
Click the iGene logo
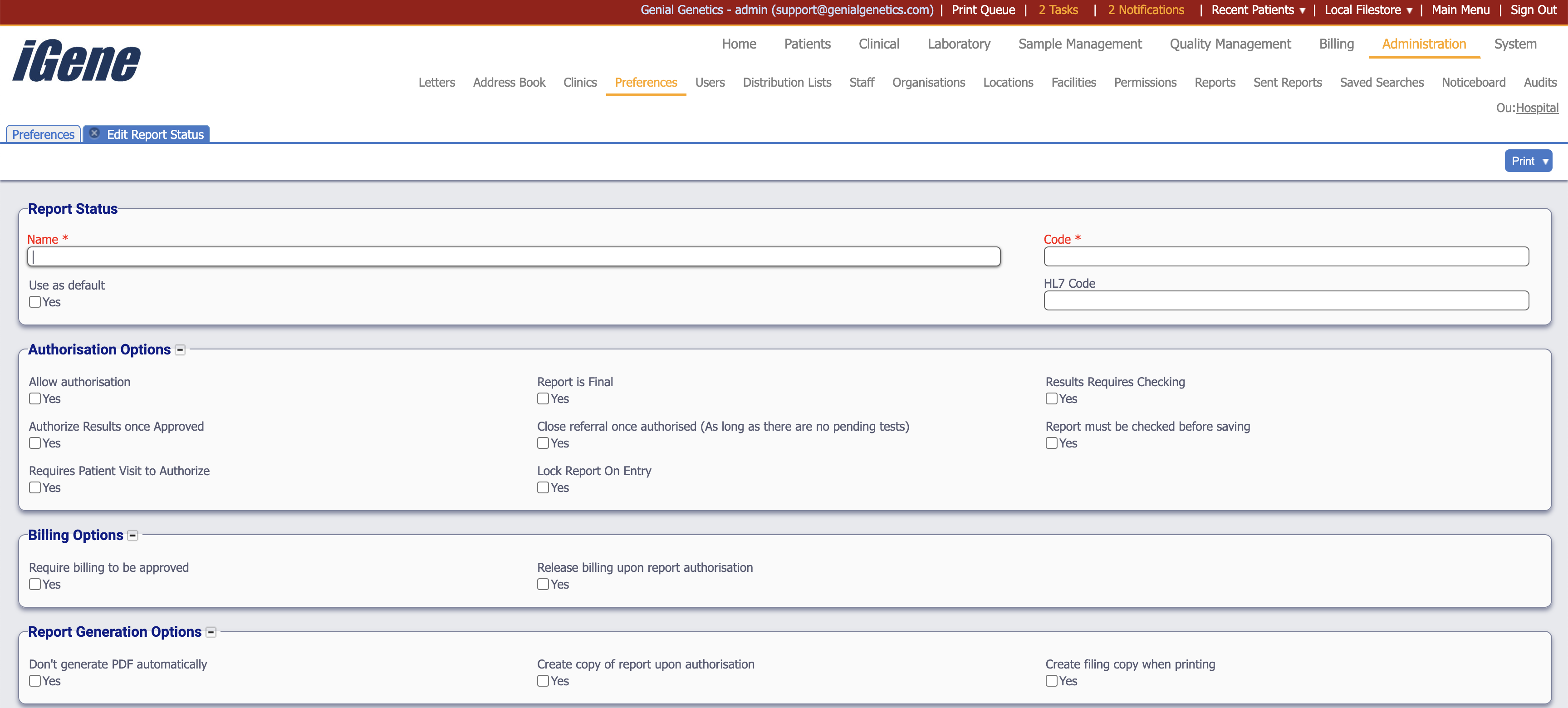click(76, 60)
